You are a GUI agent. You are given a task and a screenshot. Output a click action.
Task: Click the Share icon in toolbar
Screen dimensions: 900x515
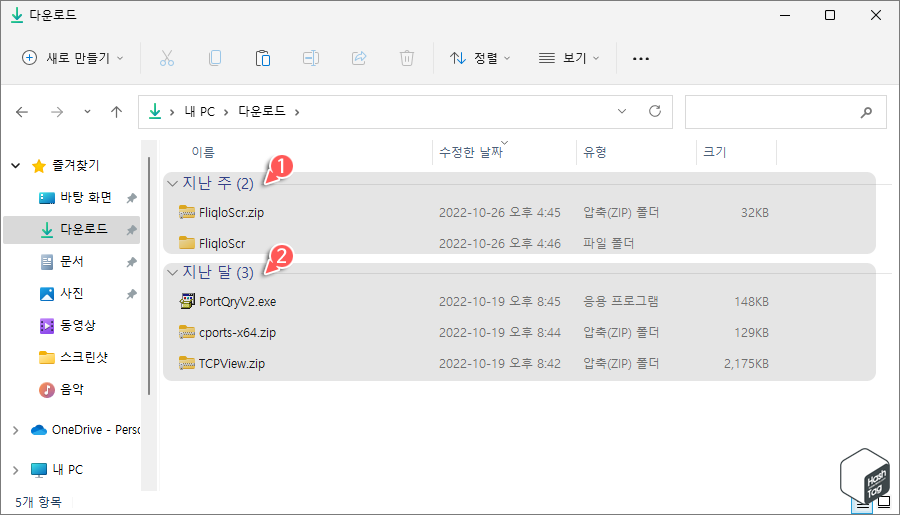359,58
